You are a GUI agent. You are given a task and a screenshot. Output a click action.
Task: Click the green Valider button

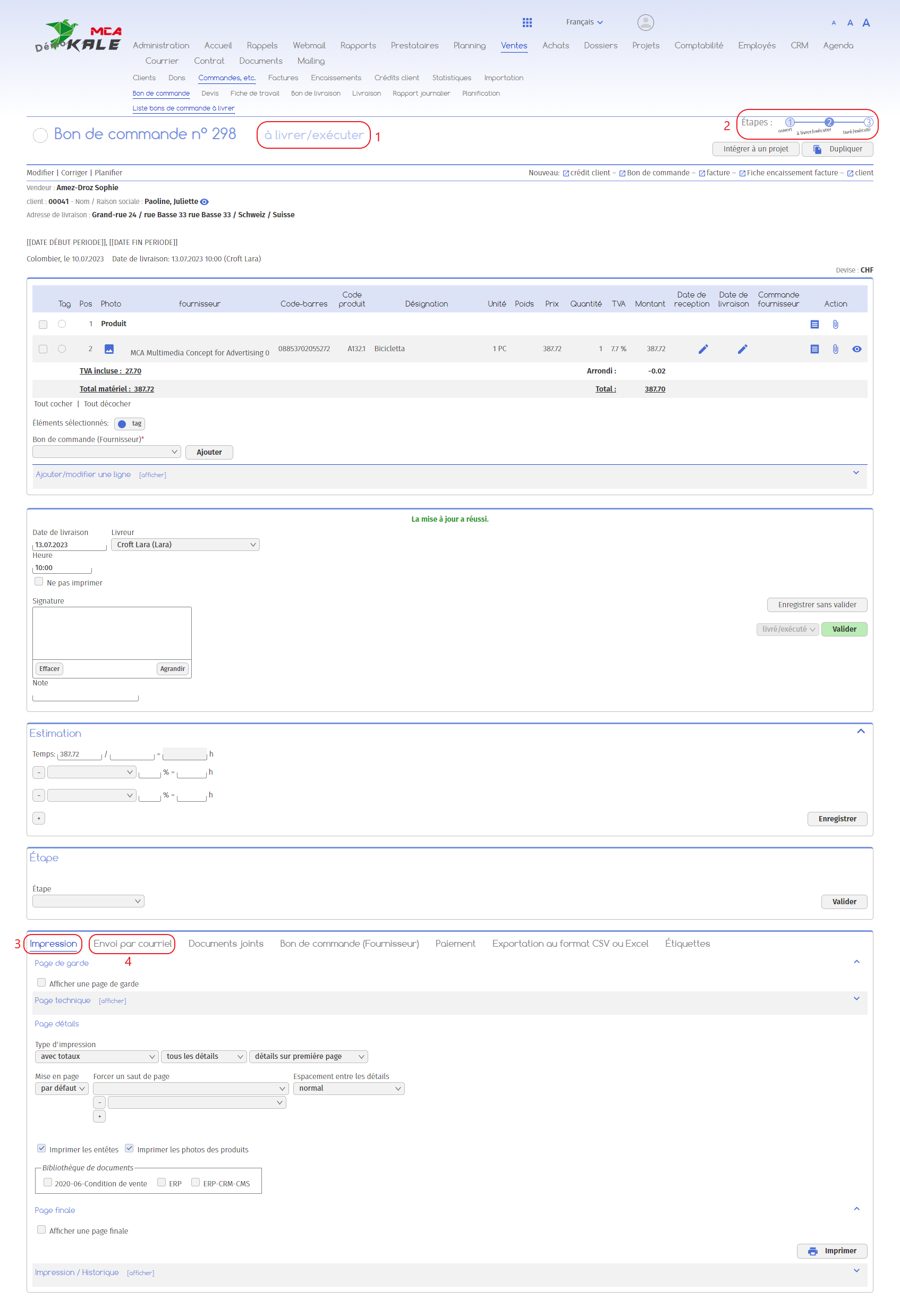tap(843, 629)
